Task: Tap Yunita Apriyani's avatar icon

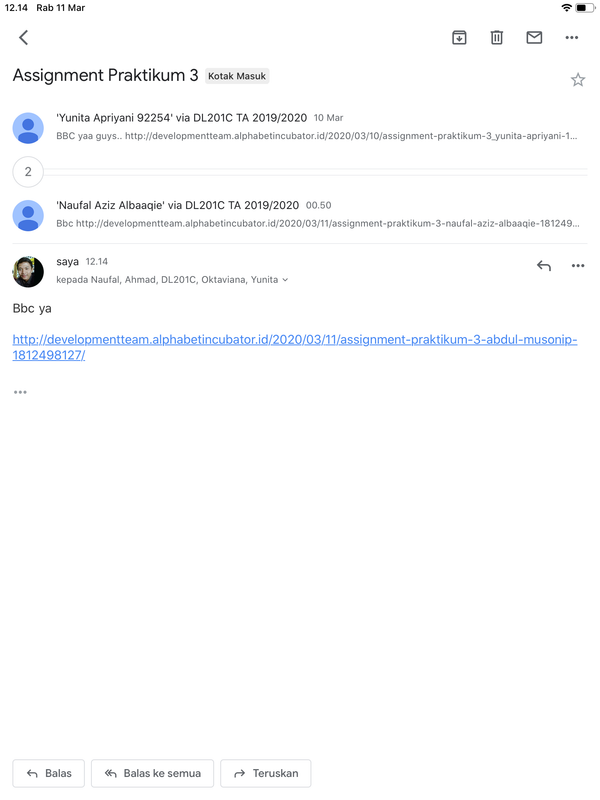Action: (28, 128)
